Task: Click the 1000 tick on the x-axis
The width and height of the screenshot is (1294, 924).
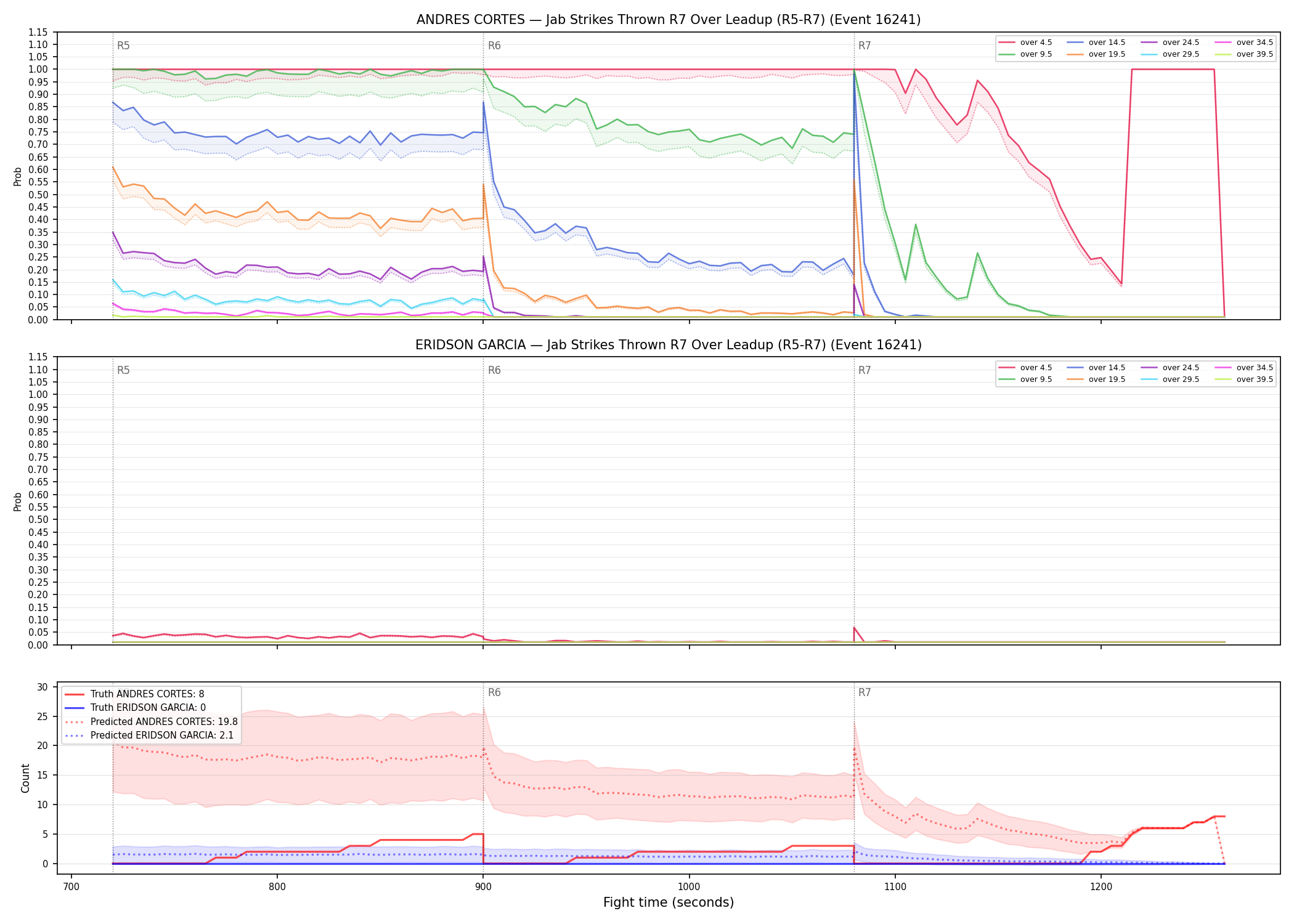Action: click(x=689, y=887)
